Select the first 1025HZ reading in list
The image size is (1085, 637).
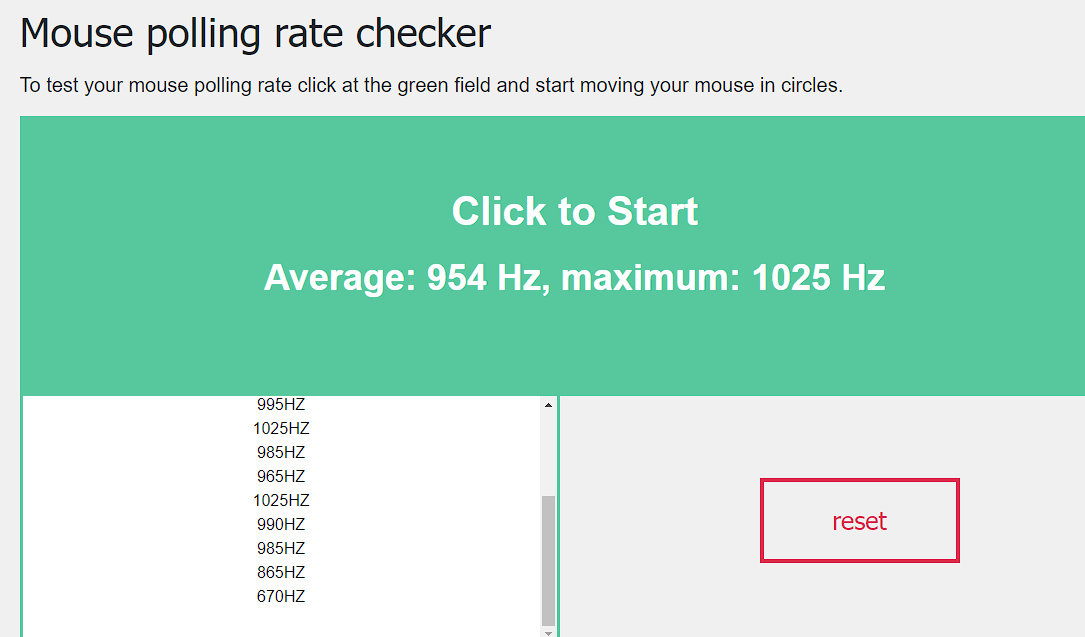click(281, 428)
